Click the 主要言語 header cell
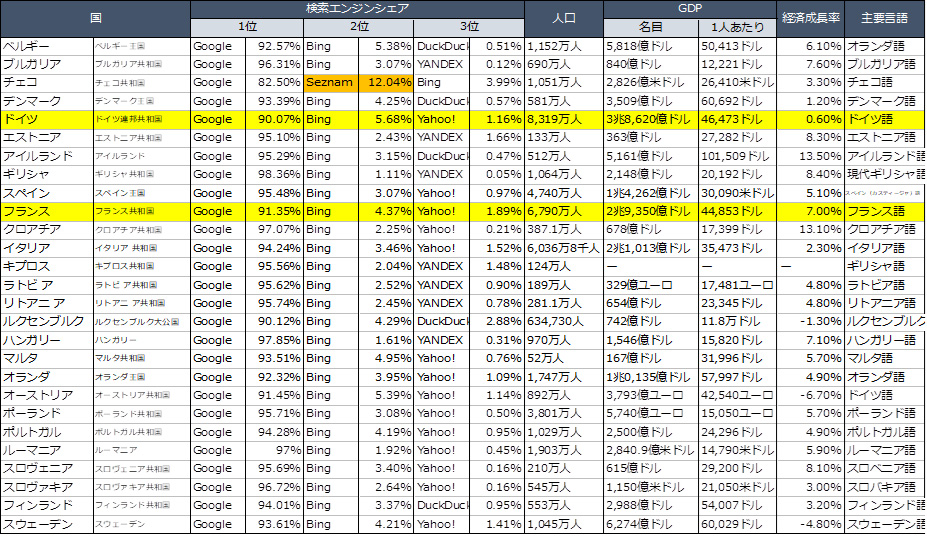 point(885,18)
